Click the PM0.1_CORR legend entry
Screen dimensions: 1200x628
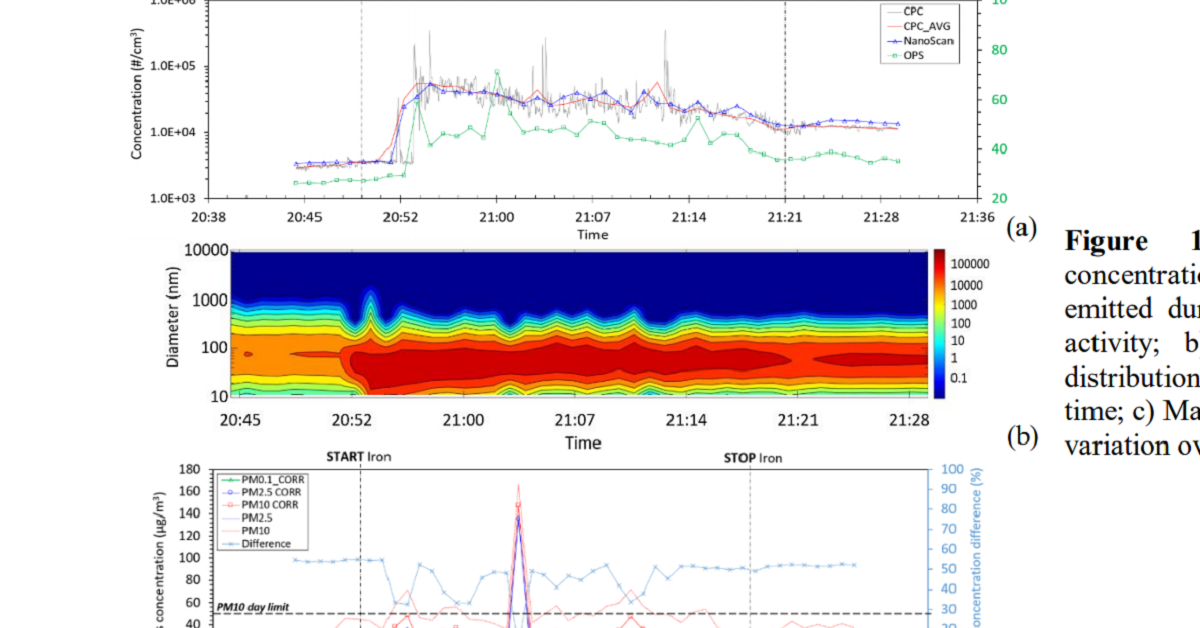[x=258, y=479]
